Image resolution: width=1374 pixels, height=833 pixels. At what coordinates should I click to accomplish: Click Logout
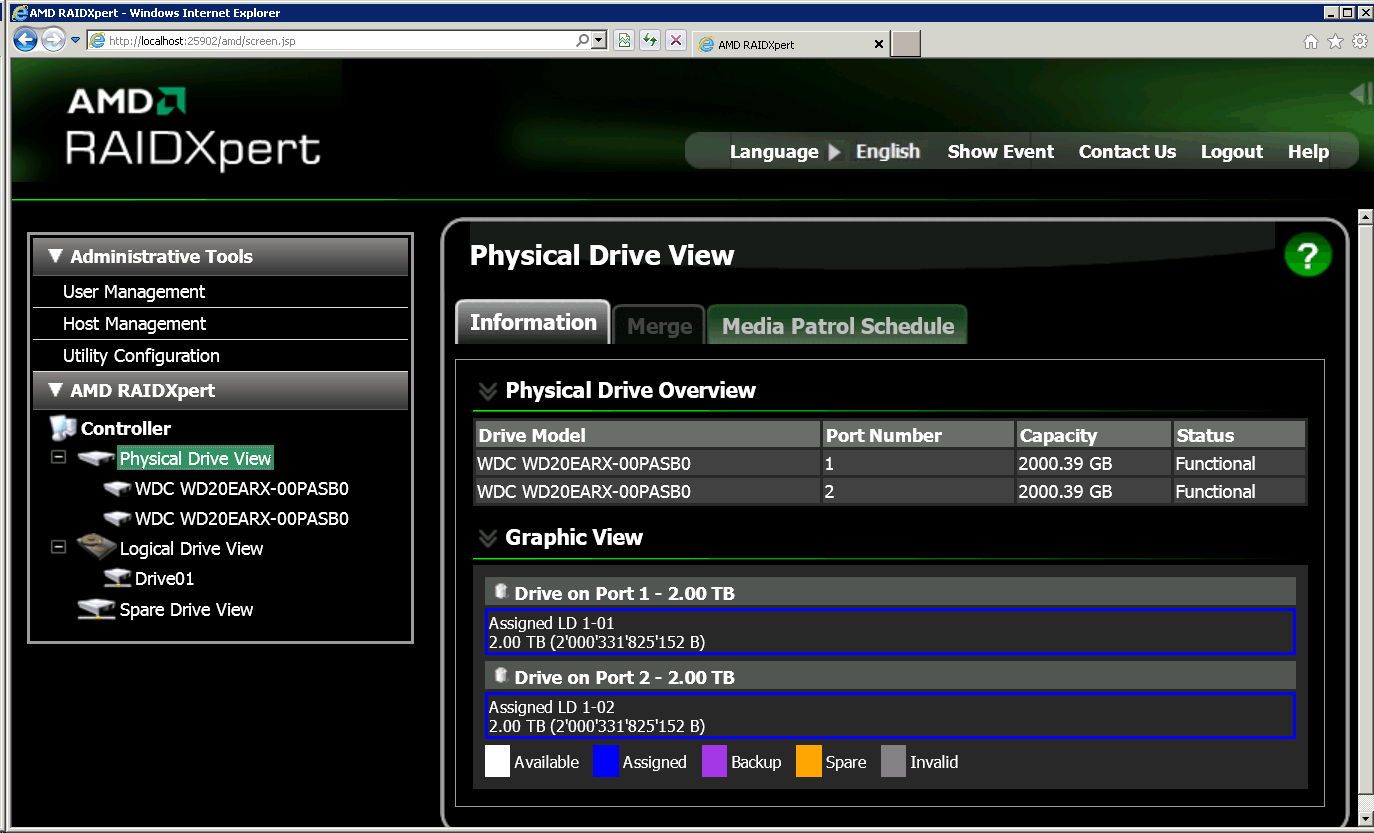pos(1232,152)
